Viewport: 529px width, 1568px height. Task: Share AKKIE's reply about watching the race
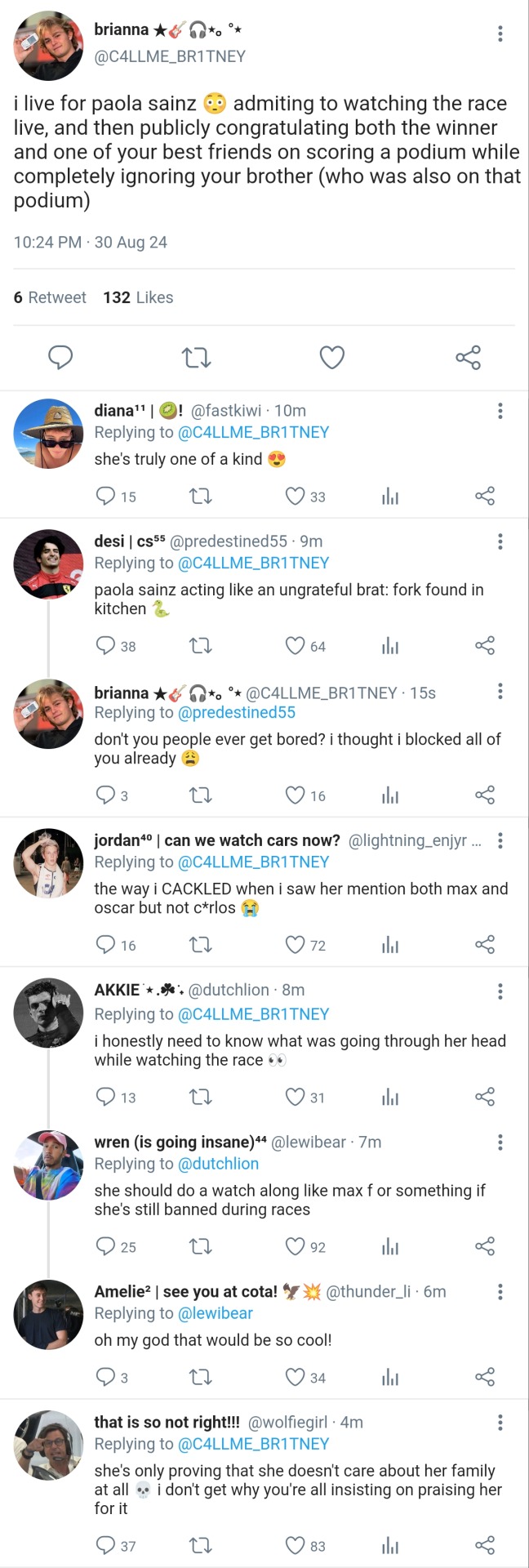[x=485, y=1097]
